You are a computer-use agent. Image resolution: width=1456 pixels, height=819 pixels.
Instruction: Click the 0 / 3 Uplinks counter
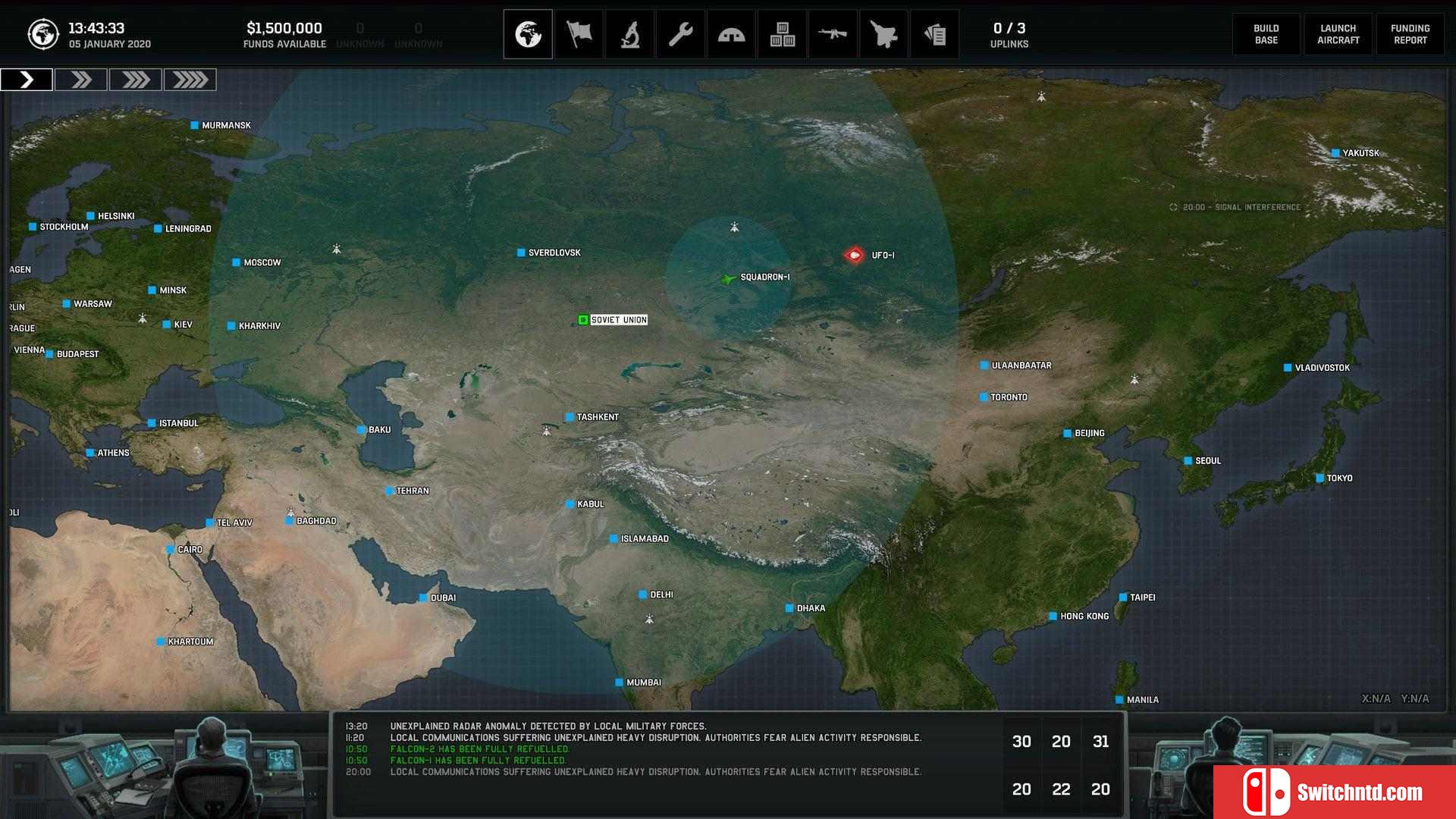(x=1009, y=35)
